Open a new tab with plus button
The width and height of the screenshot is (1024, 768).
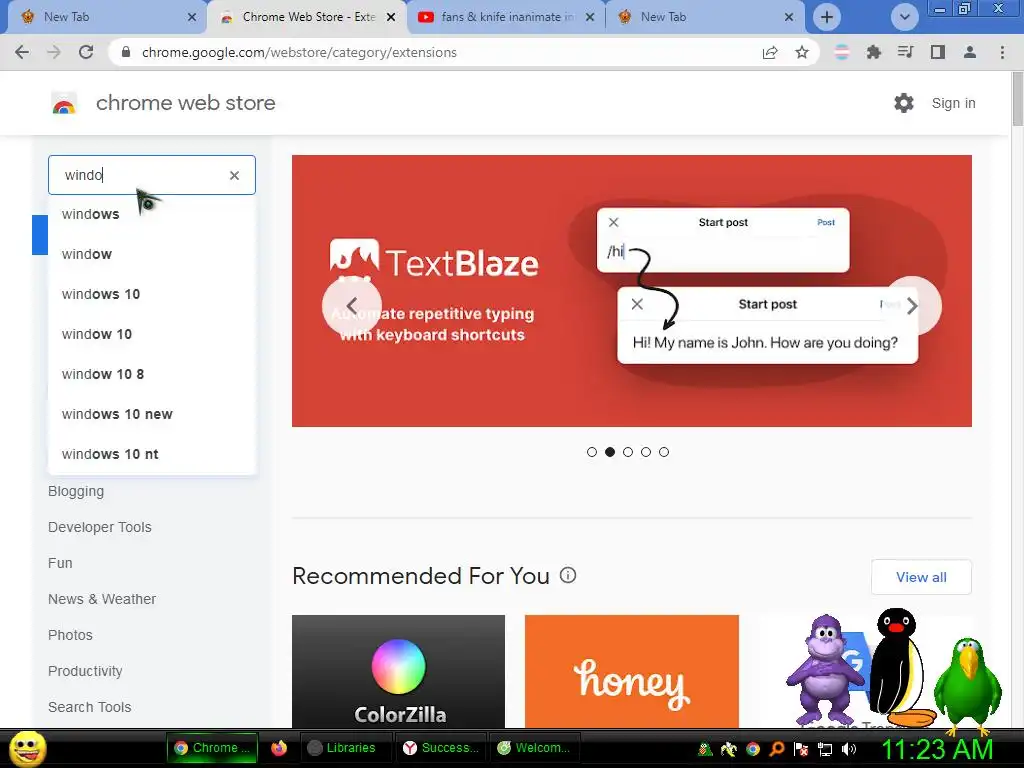(827, 17)
